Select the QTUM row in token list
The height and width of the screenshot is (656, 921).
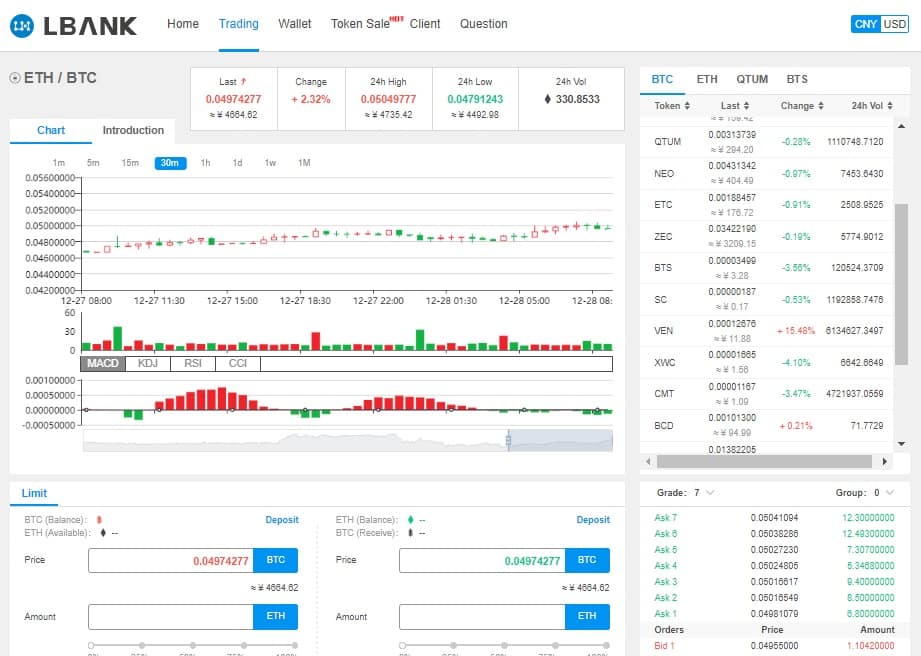click(x=767, y=142)
